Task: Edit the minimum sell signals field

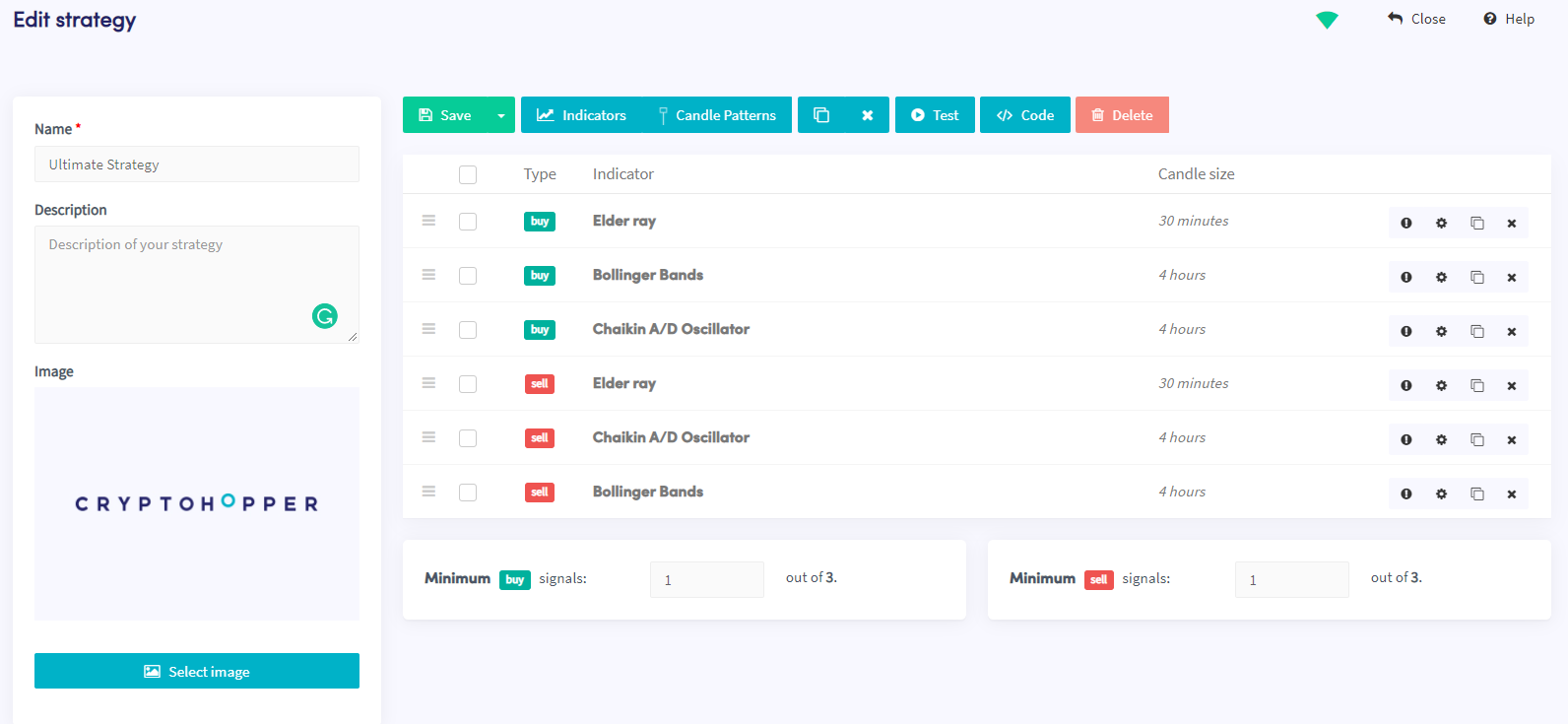Action: point(1292,579)
